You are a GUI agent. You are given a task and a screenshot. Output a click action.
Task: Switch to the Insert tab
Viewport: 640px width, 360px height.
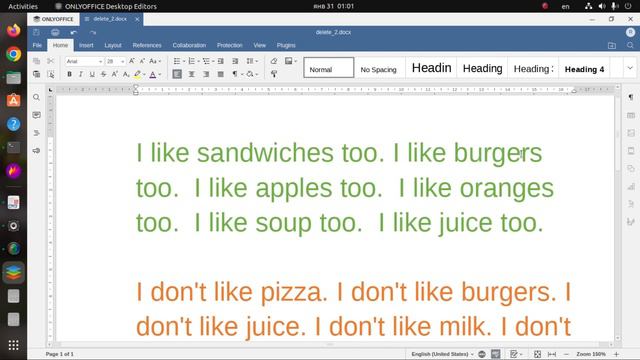coord(86,45)
